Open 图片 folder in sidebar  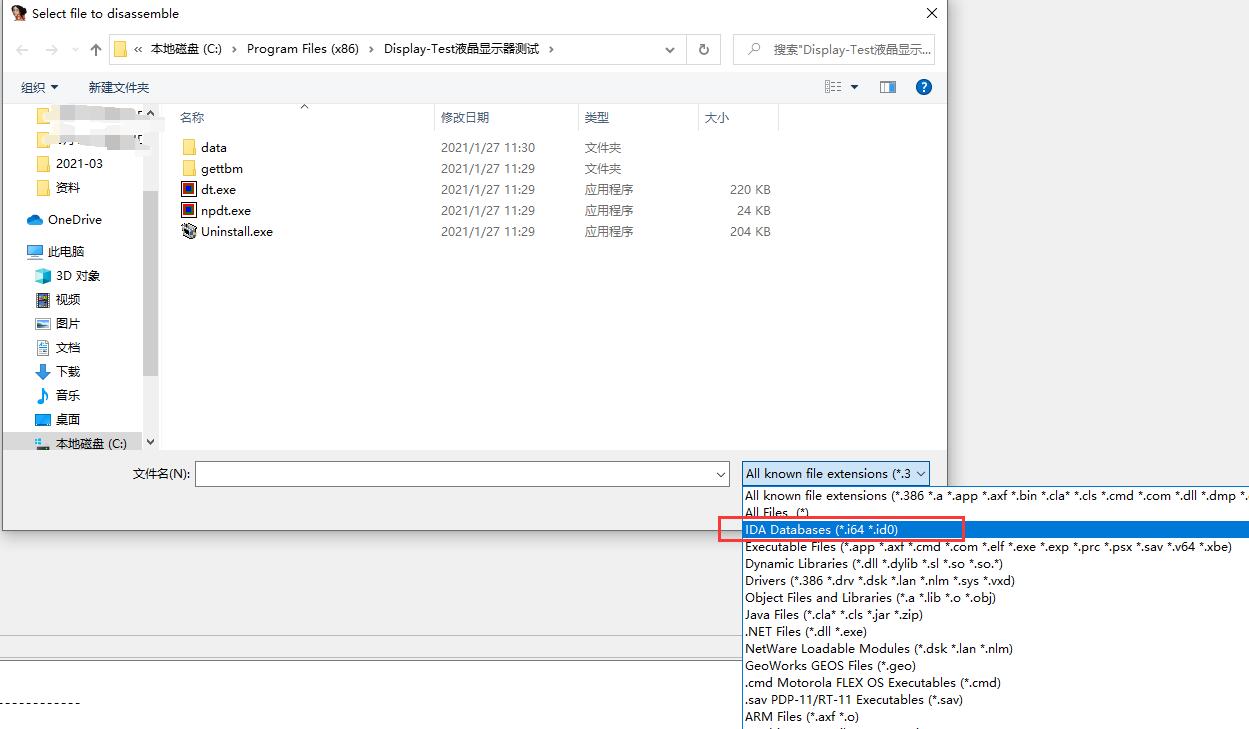(67, 323)
